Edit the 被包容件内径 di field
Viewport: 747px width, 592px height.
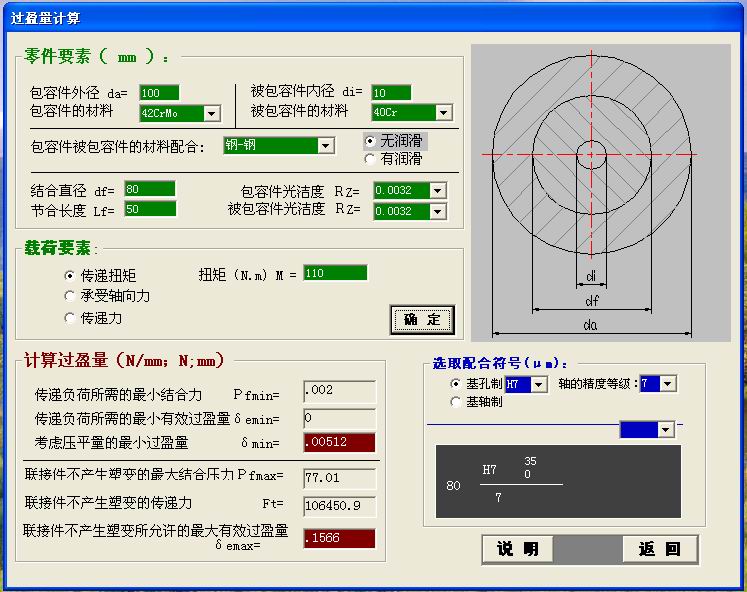(391, 92)
